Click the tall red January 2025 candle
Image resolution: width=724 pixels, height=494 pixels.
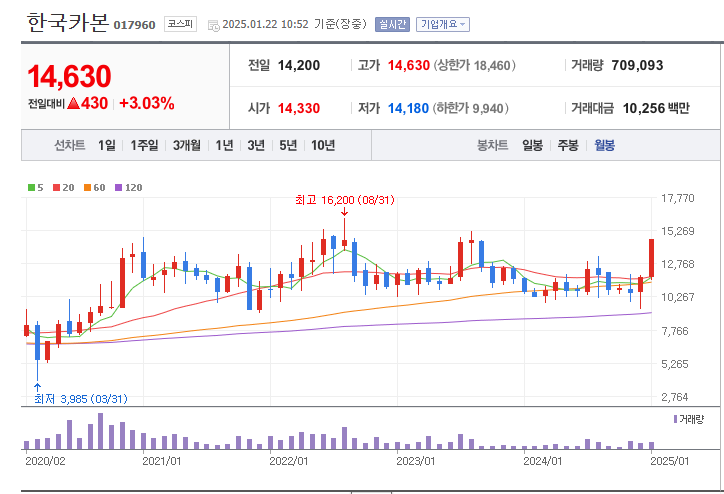[652, 258]
